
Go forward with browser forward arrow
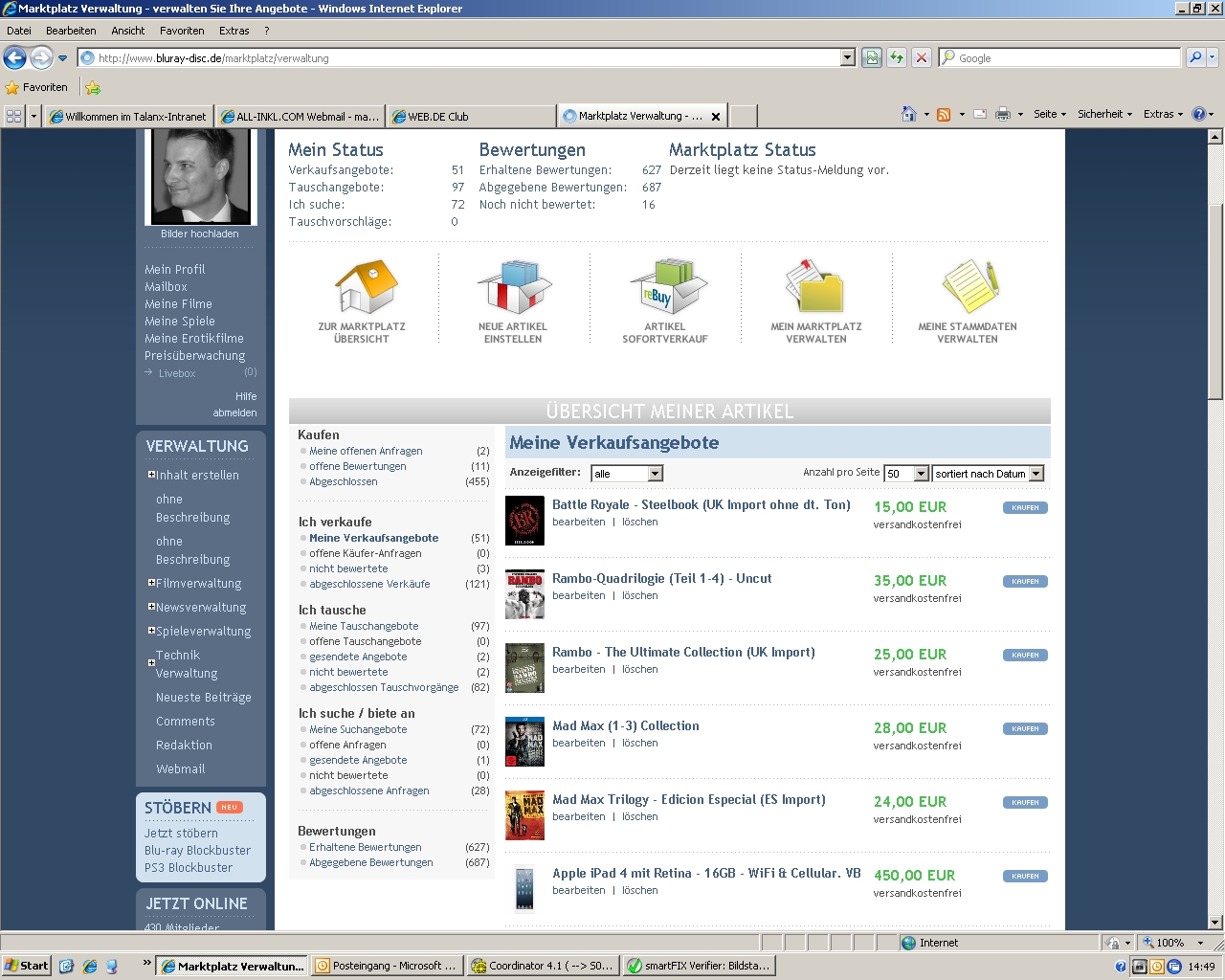click(41, 57)
